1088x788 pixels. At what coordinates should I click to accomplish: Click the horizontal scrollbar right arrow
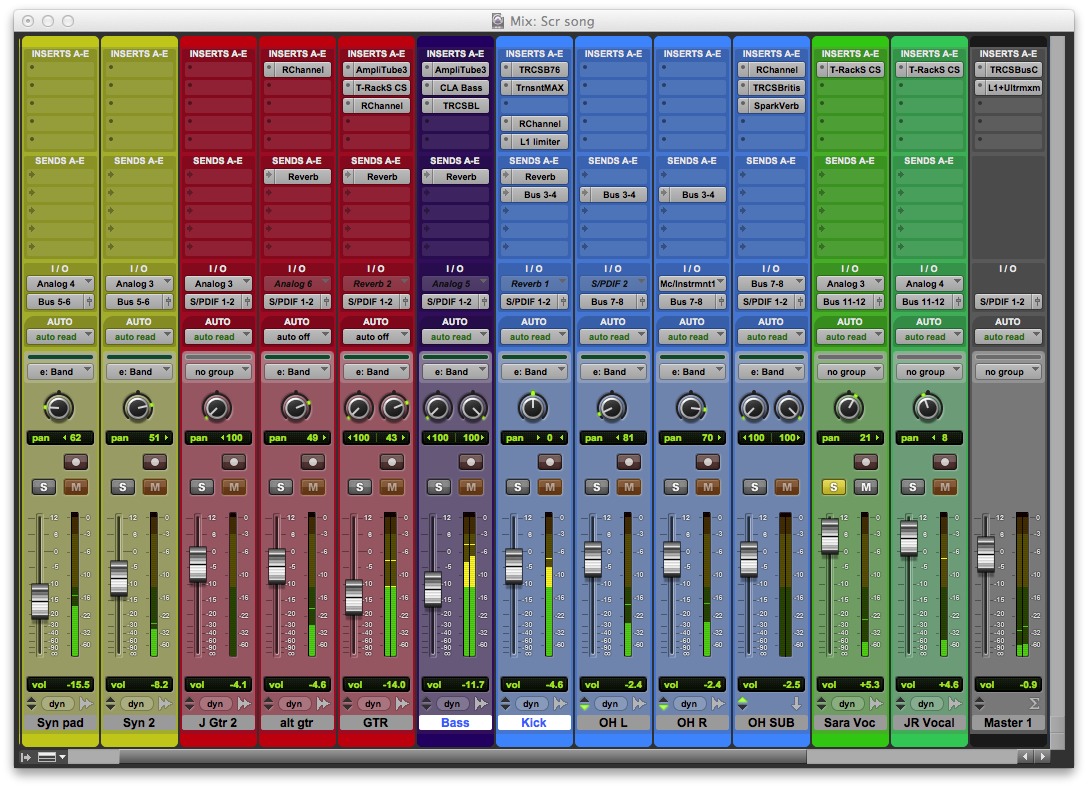[x=1042, y=757]
